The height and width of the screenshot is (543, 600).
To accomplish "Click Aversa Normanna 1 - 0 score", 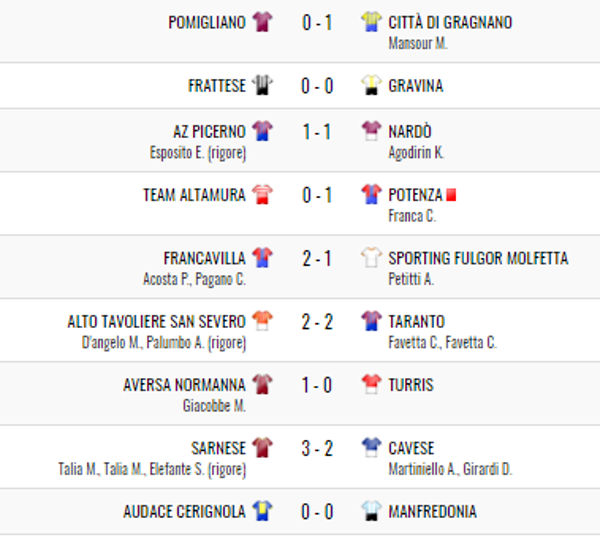I will (x=317, y=386).
